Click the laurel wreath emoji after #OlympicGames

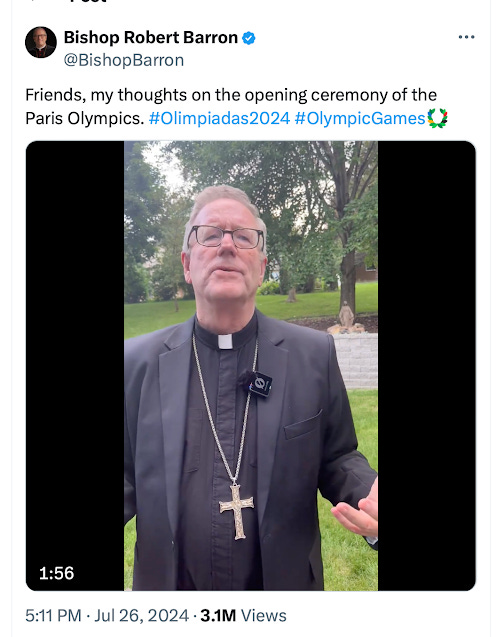tap(437, 118)
